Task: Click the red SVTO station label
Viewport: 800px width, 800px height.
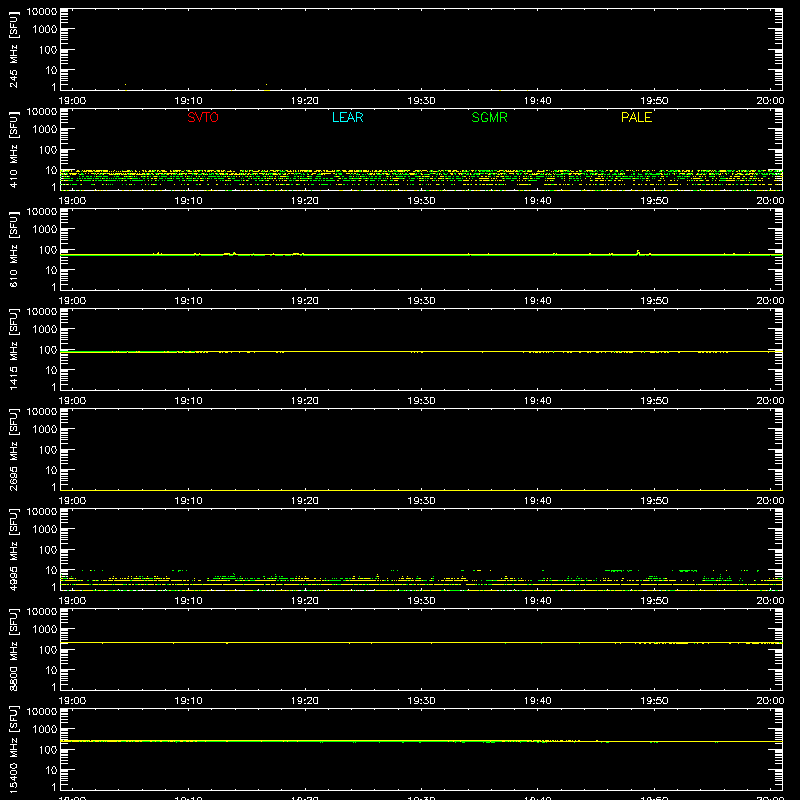Action: coord(203,117)
